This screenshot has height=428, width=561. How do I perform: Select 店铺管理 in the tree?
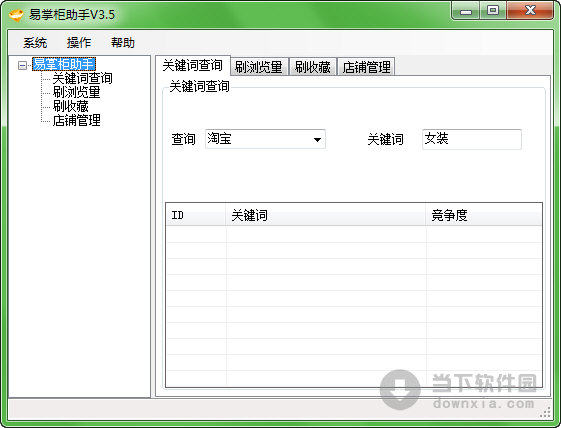(x=76, y=120)
